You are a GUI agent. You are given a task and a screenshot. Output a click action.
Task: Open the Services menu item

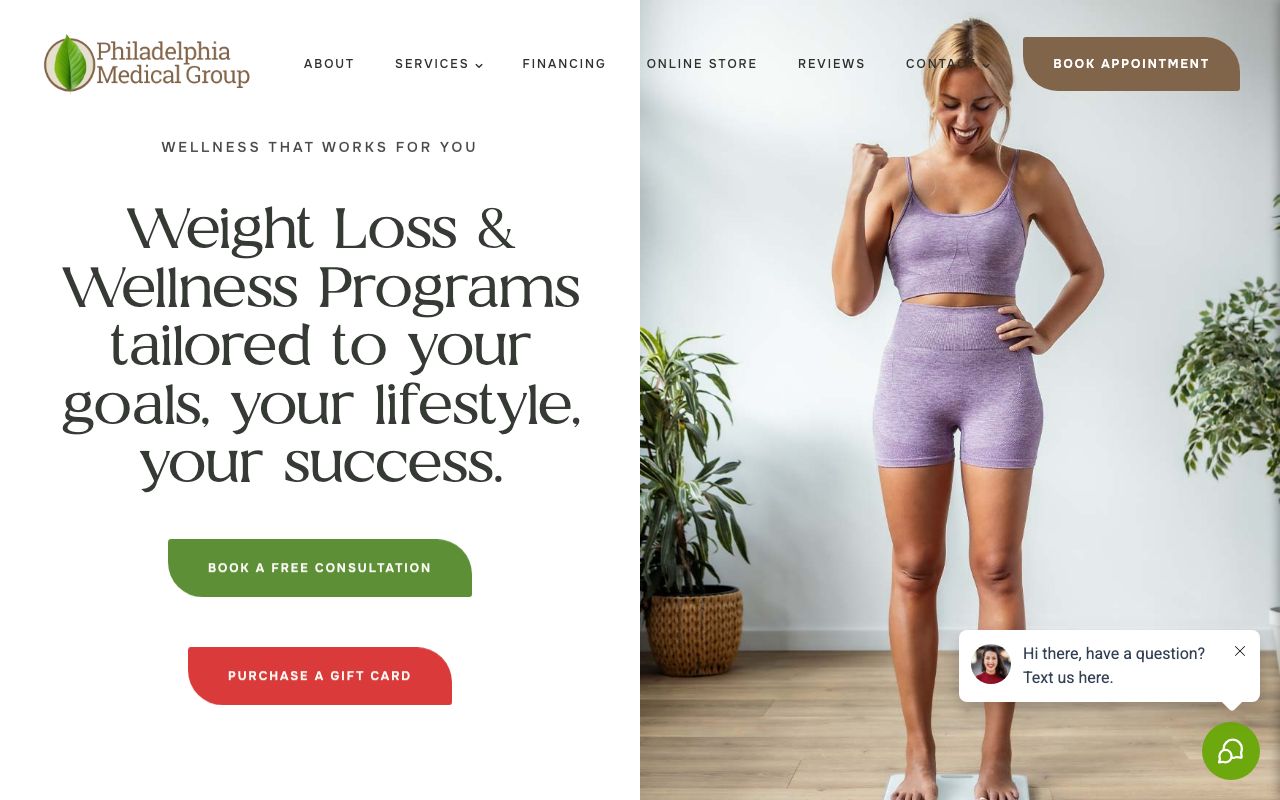(432, 64)
